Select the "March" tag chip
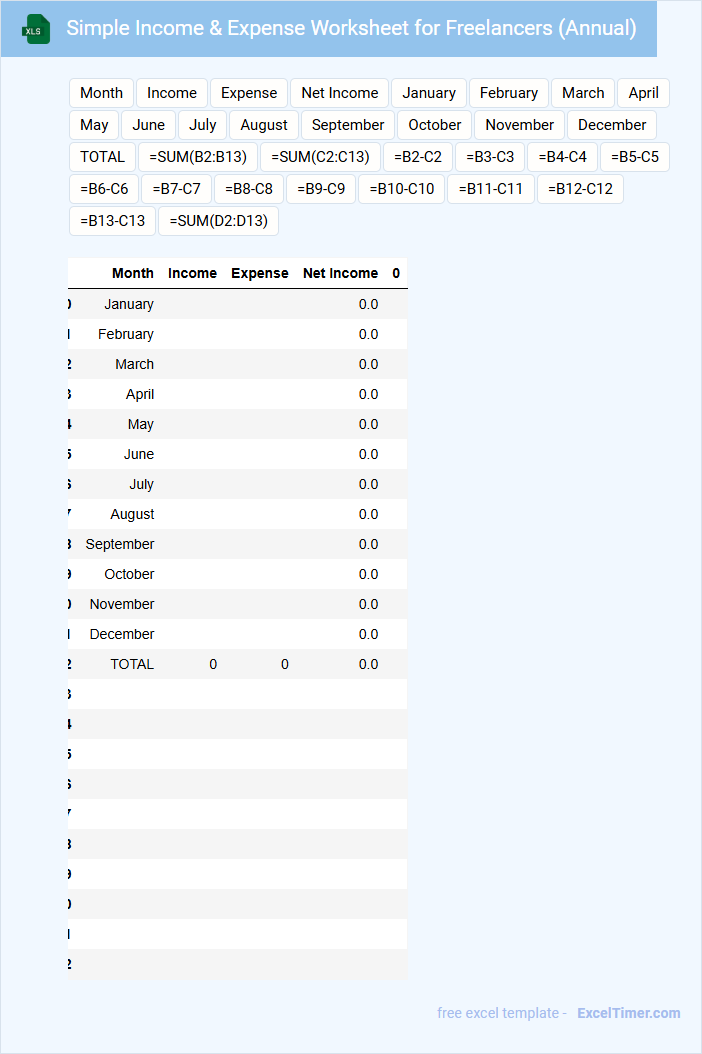 pyautogui.click(x=583, y=93)
